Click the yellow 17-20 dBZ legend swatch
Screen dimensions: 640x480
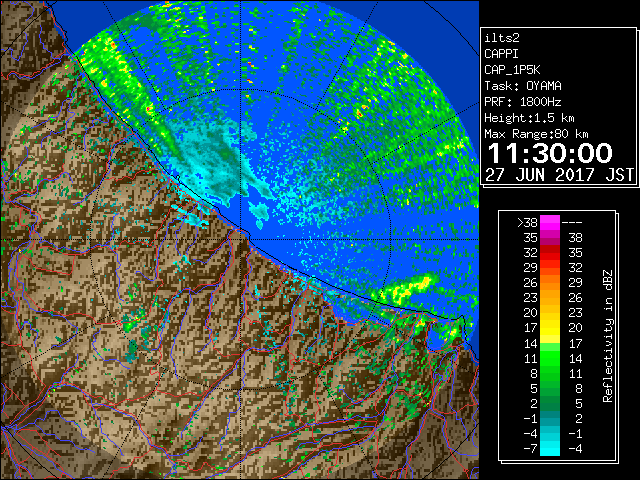[550, 328]
